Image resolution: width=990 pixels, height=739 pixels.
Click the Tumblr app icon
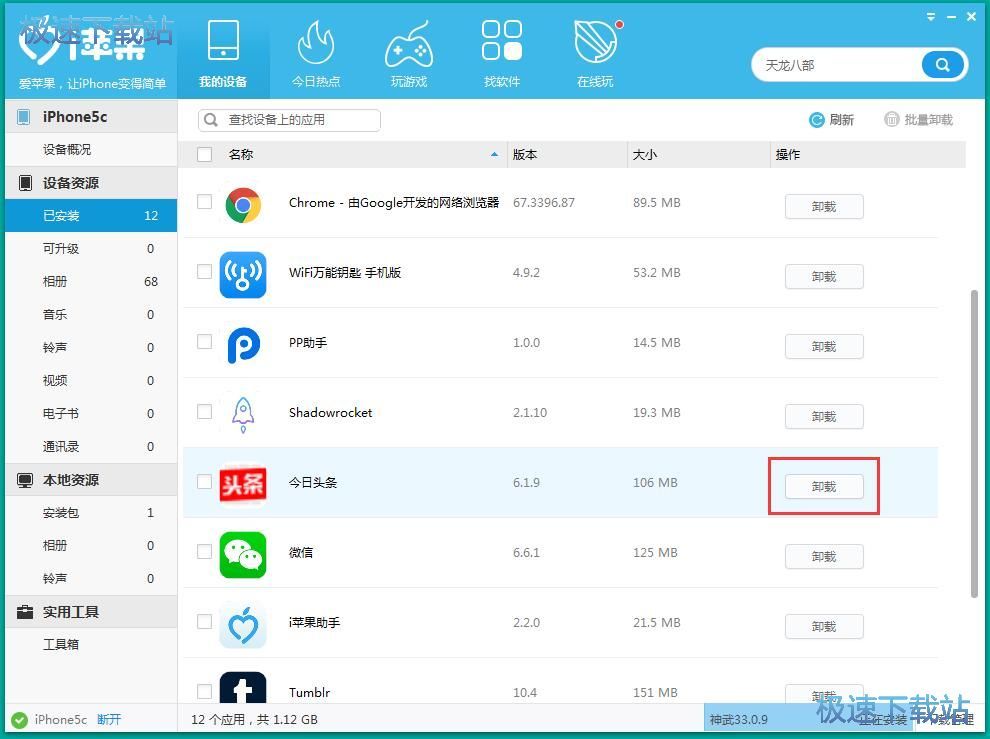coord(243,688)
